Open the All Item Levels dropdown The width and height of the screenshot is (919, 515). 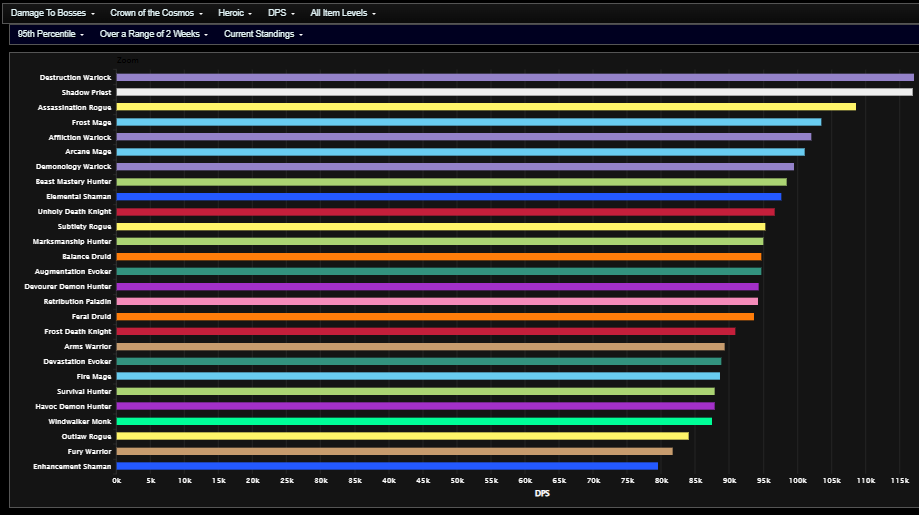point(343,13)
